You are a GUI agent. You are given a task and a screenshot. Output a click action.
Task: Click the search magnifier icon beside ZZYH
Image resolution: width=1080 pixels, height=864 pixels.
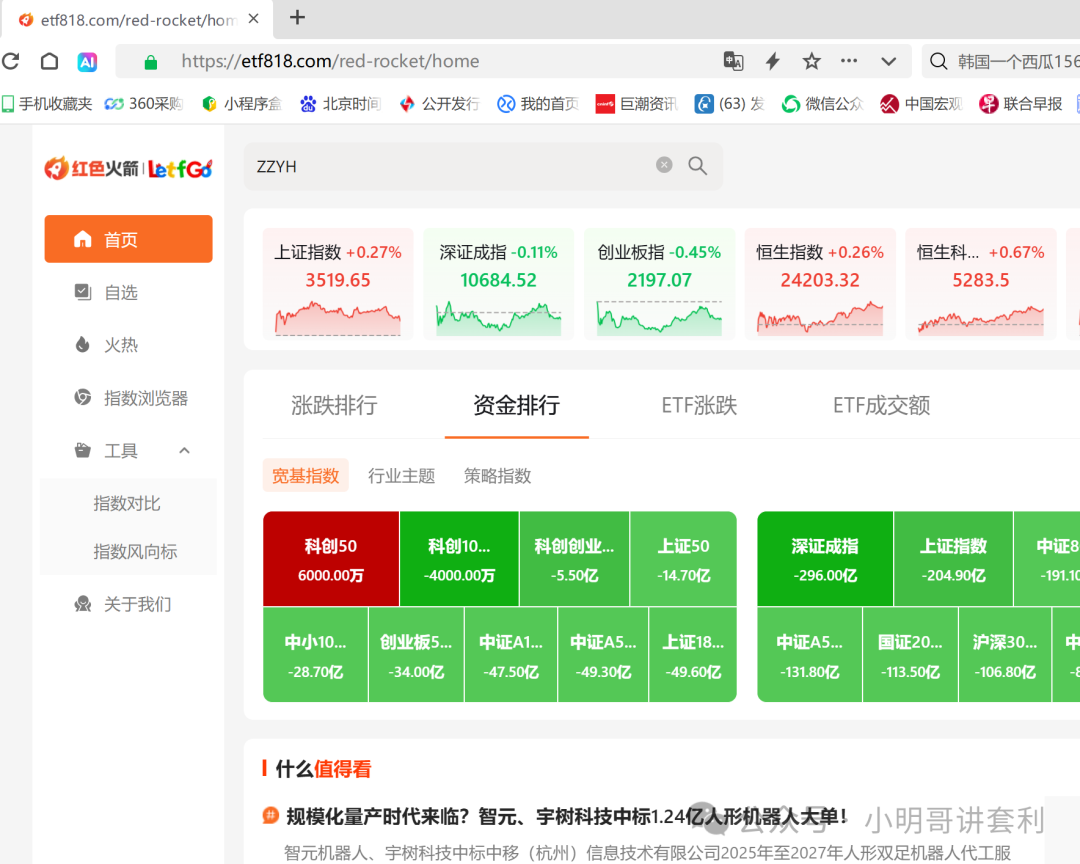click(698, 166)
